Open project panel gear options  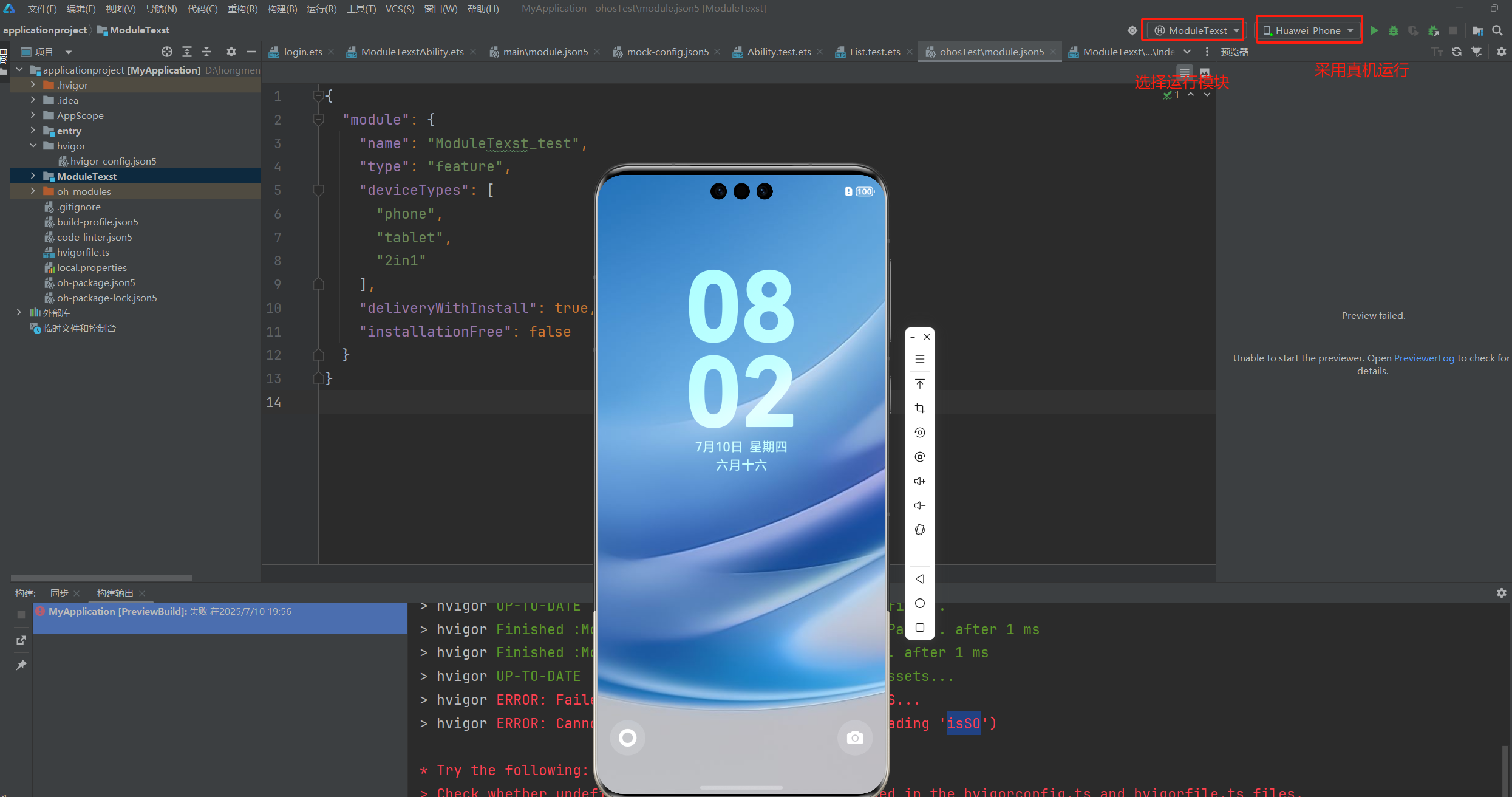coord(231,52)
